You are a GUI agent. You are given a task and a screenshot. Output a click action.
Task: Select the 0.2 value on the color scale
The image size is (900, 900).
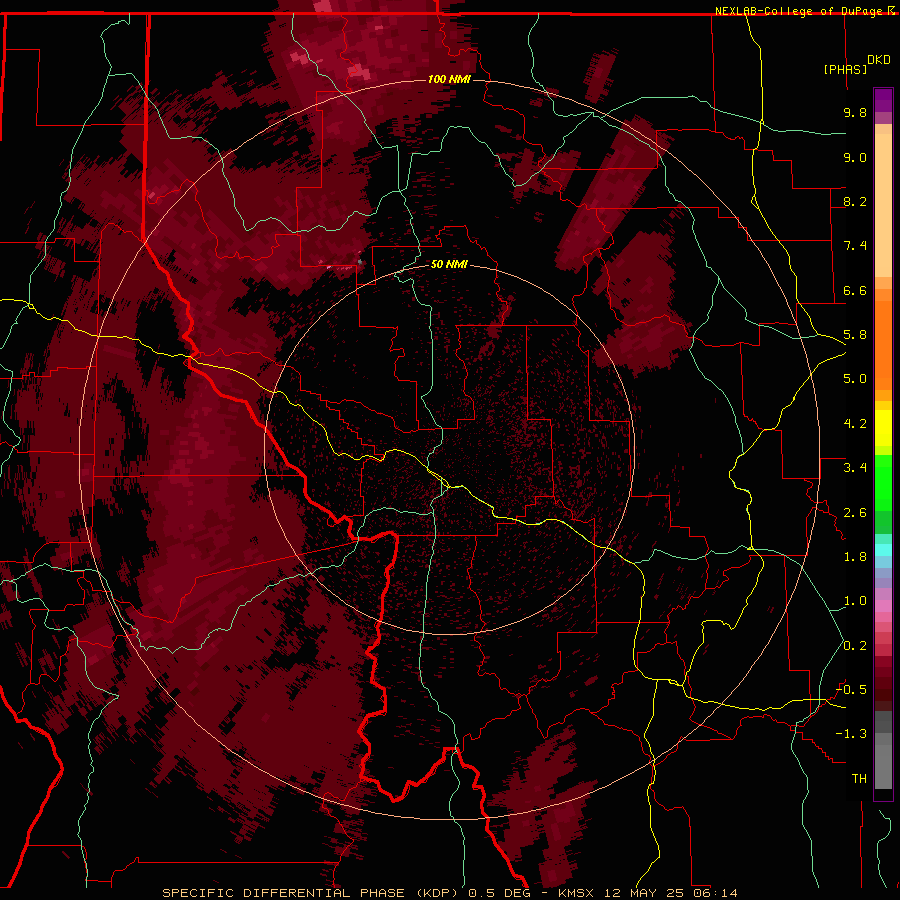855,646
